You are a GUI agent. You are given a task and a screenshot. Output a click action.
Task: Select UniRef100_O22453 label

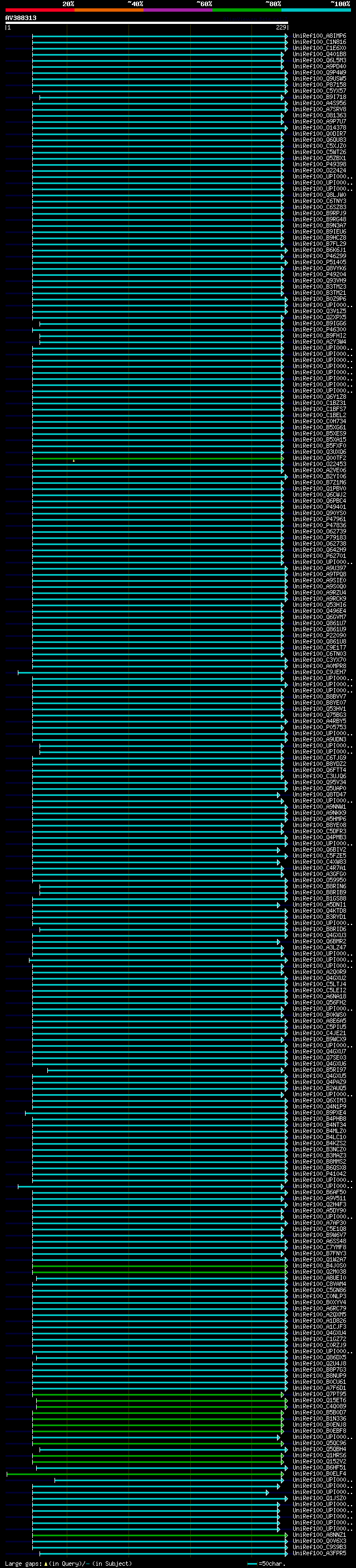pos(319,464)
